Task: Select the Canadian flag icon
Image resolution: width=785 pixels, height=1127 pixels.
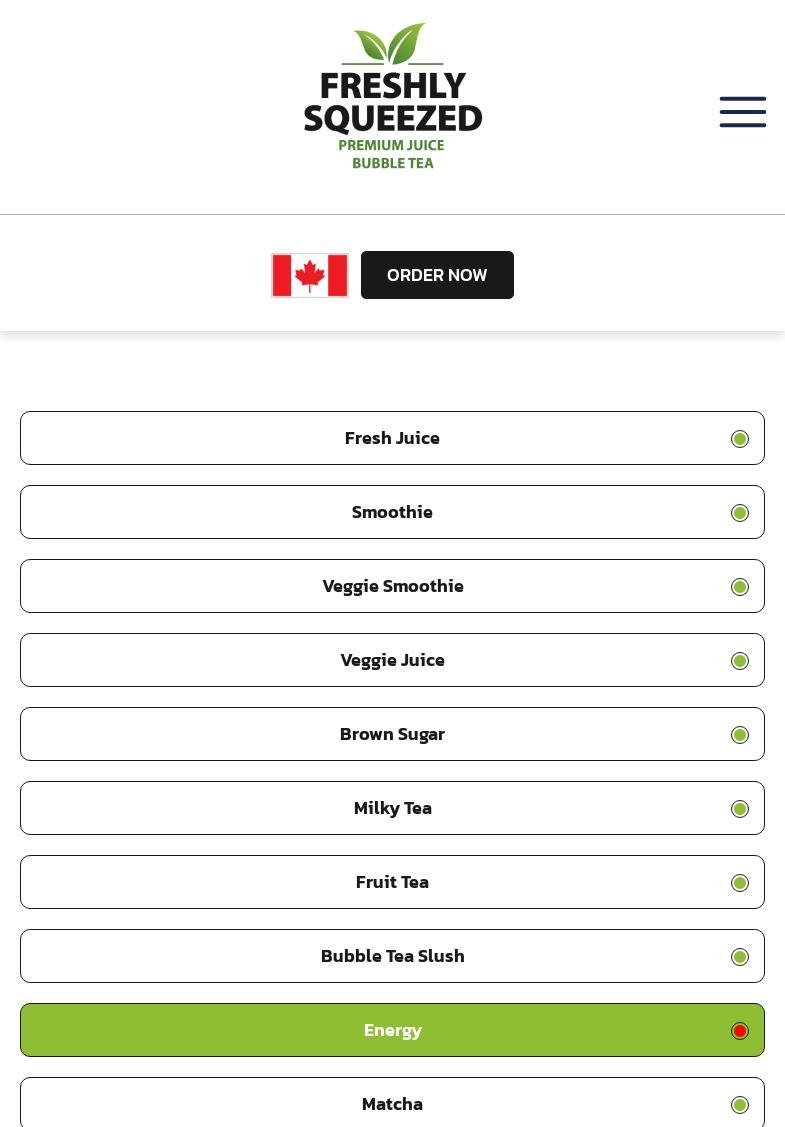Action: tap(309, 275)
